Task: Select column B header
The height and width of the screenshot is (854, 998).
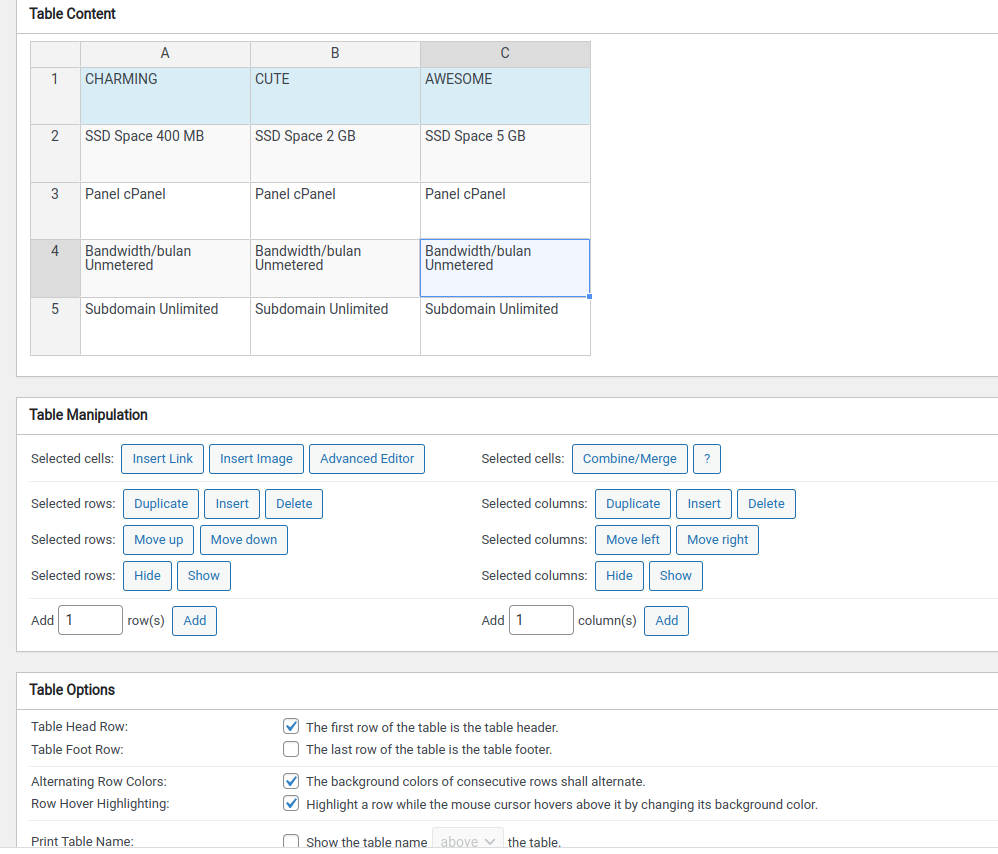Action: 335,54
